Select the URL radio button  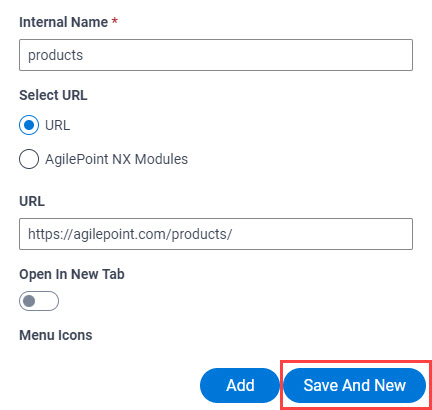pos(29,125)
